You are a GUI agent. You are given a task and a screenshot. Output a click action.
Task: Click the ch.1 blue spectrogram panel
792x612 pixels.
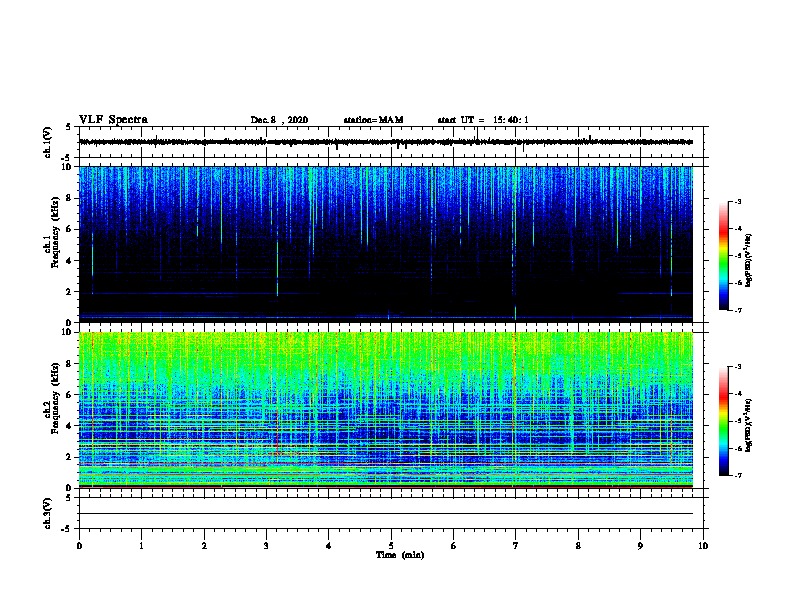point(386,244)
